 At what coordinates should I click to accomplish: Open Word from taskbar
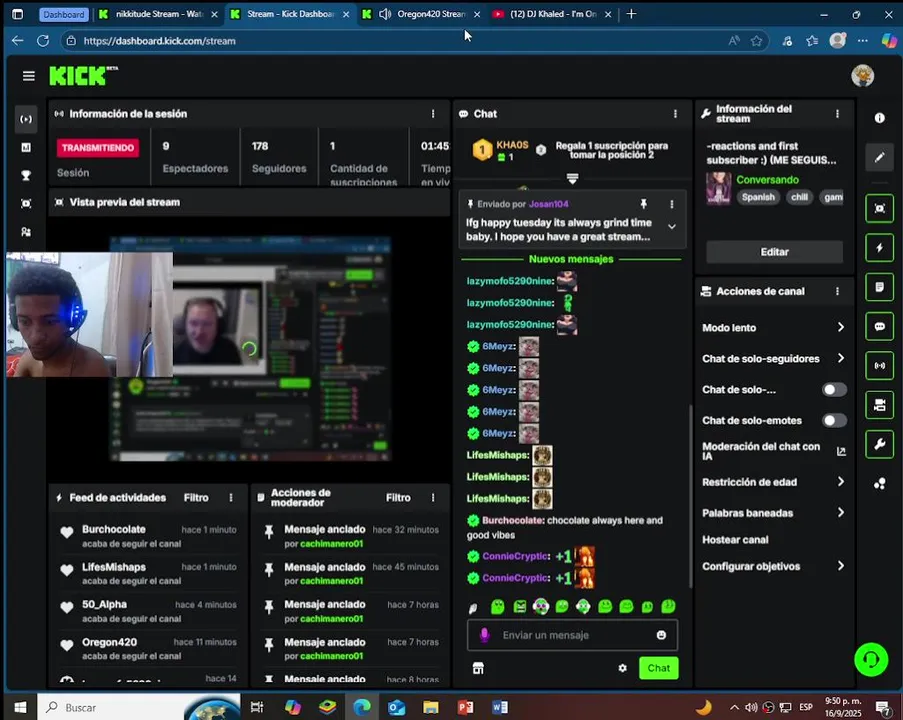pos(500,707)
